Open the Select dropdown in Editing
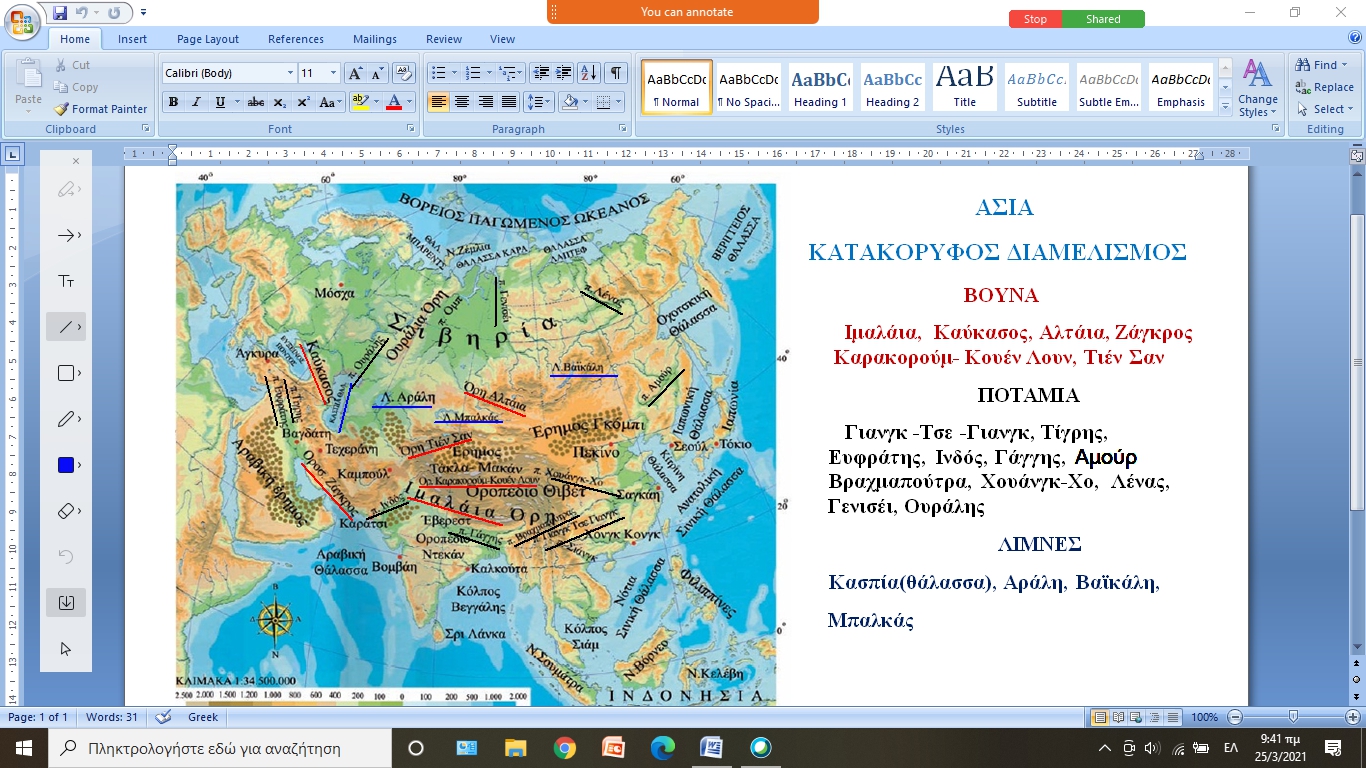1366x768 pixels. click(x=1325, y=109)
